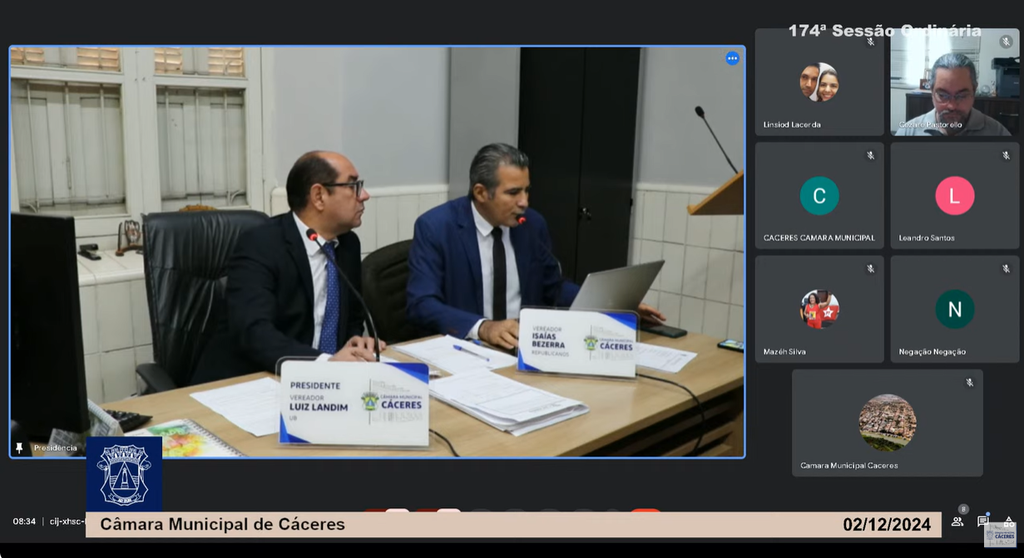This screenshot has height=558, width=1024.
Task: Click the muted mic on Mazéh Silva's tile
Action: click(870, 269)
